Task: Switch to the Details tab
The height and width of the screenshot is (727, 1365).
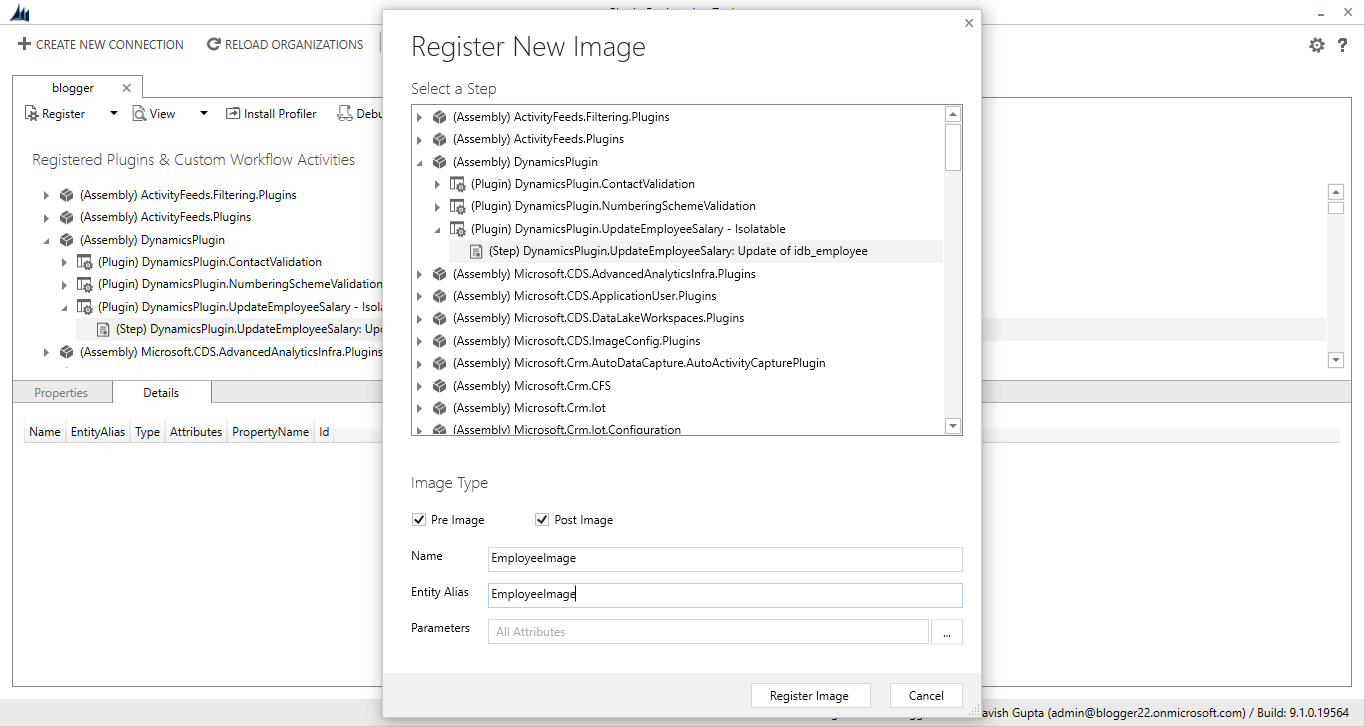Action: click(x=161, y=393)
